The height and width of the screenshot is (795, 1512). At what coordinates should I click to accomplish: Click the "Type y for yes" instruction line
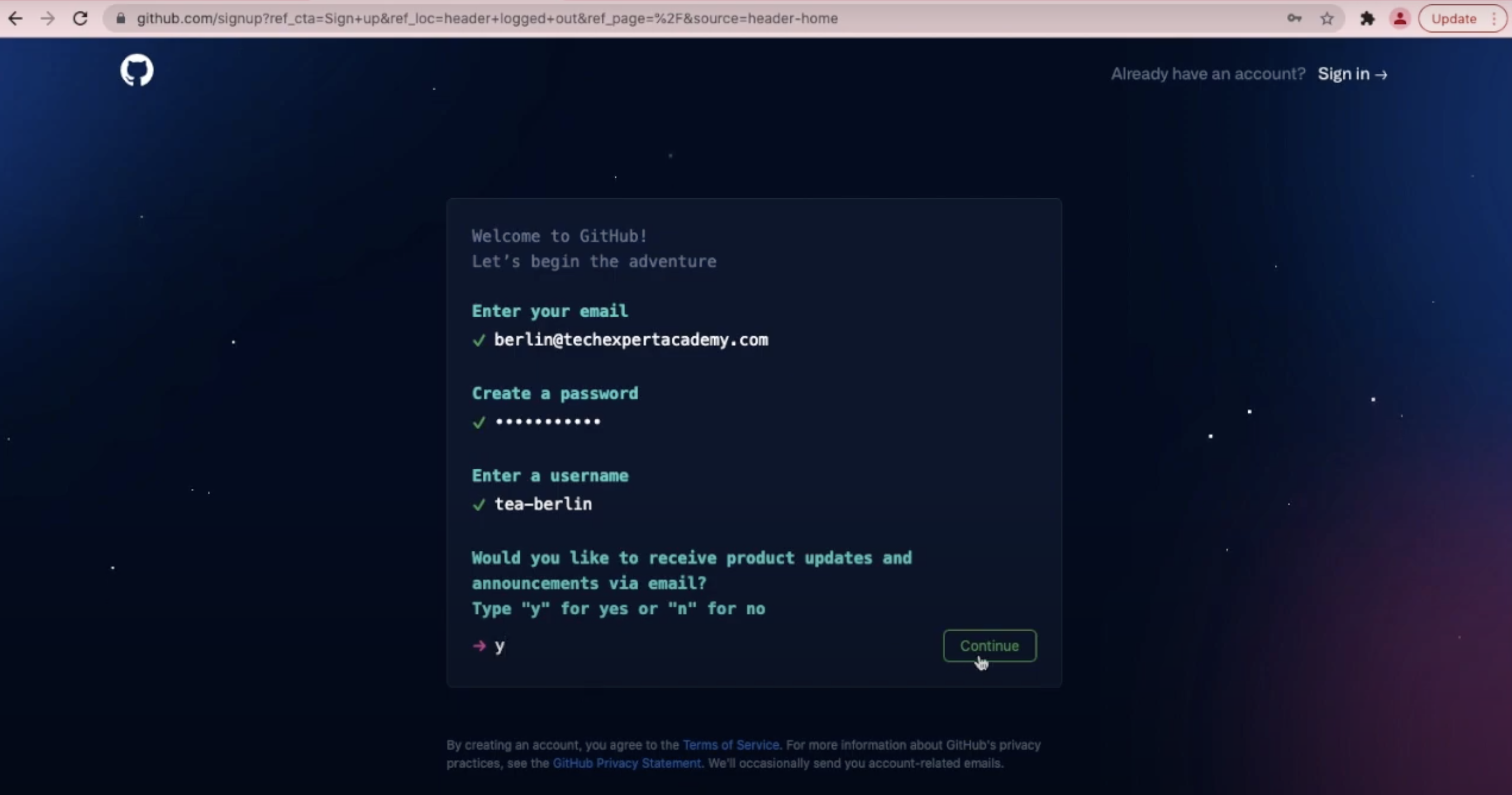point(619,609)
